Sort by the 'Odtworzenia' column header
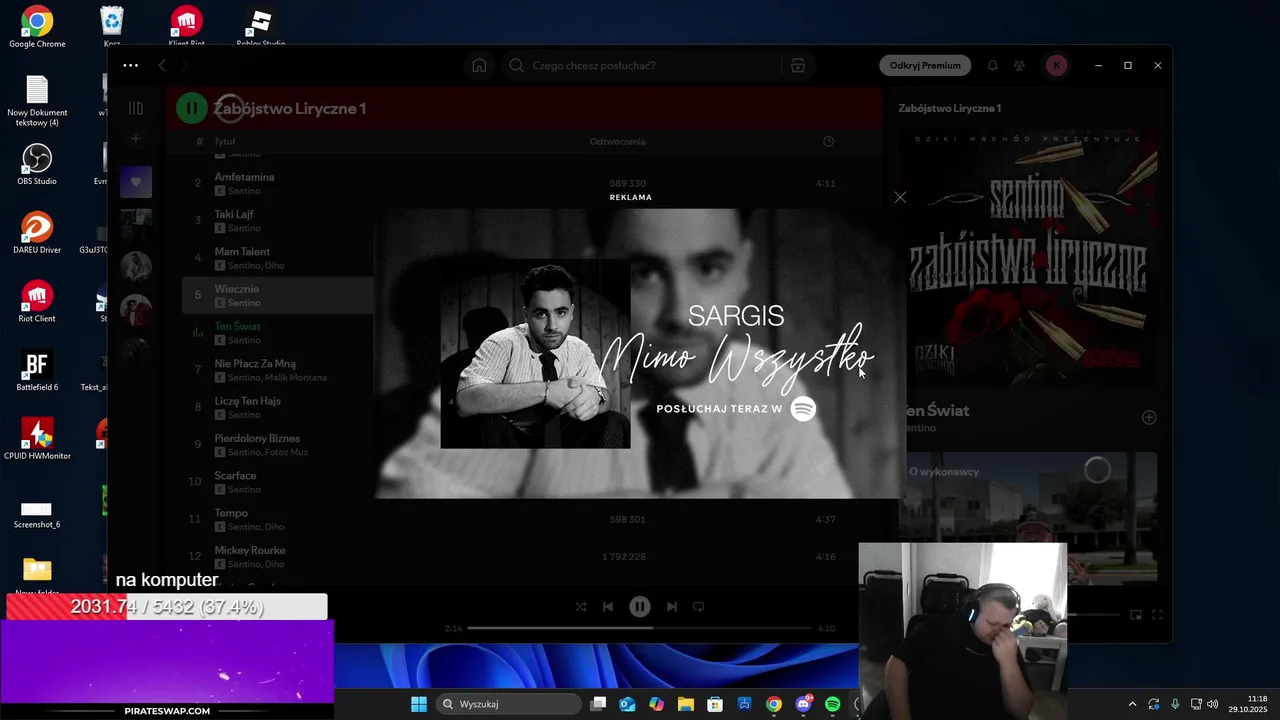The height and width of the screenshot is (720, 1280). (x=617, y=142)
